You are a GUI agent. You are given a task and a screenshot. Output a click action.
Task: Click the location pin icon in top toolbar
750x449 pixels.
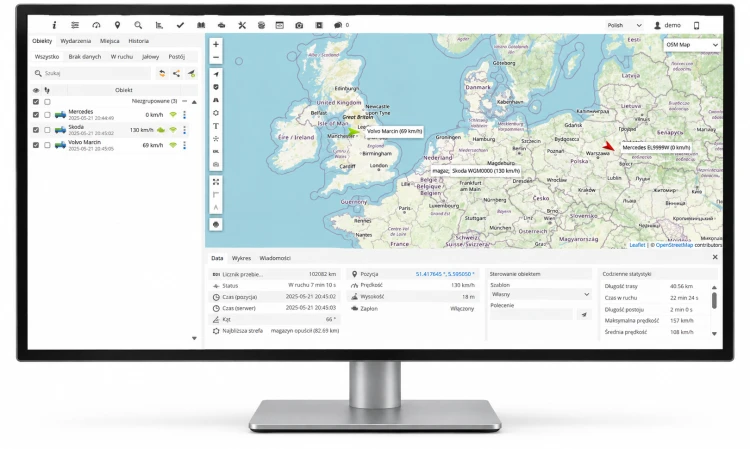pos(117,25)
